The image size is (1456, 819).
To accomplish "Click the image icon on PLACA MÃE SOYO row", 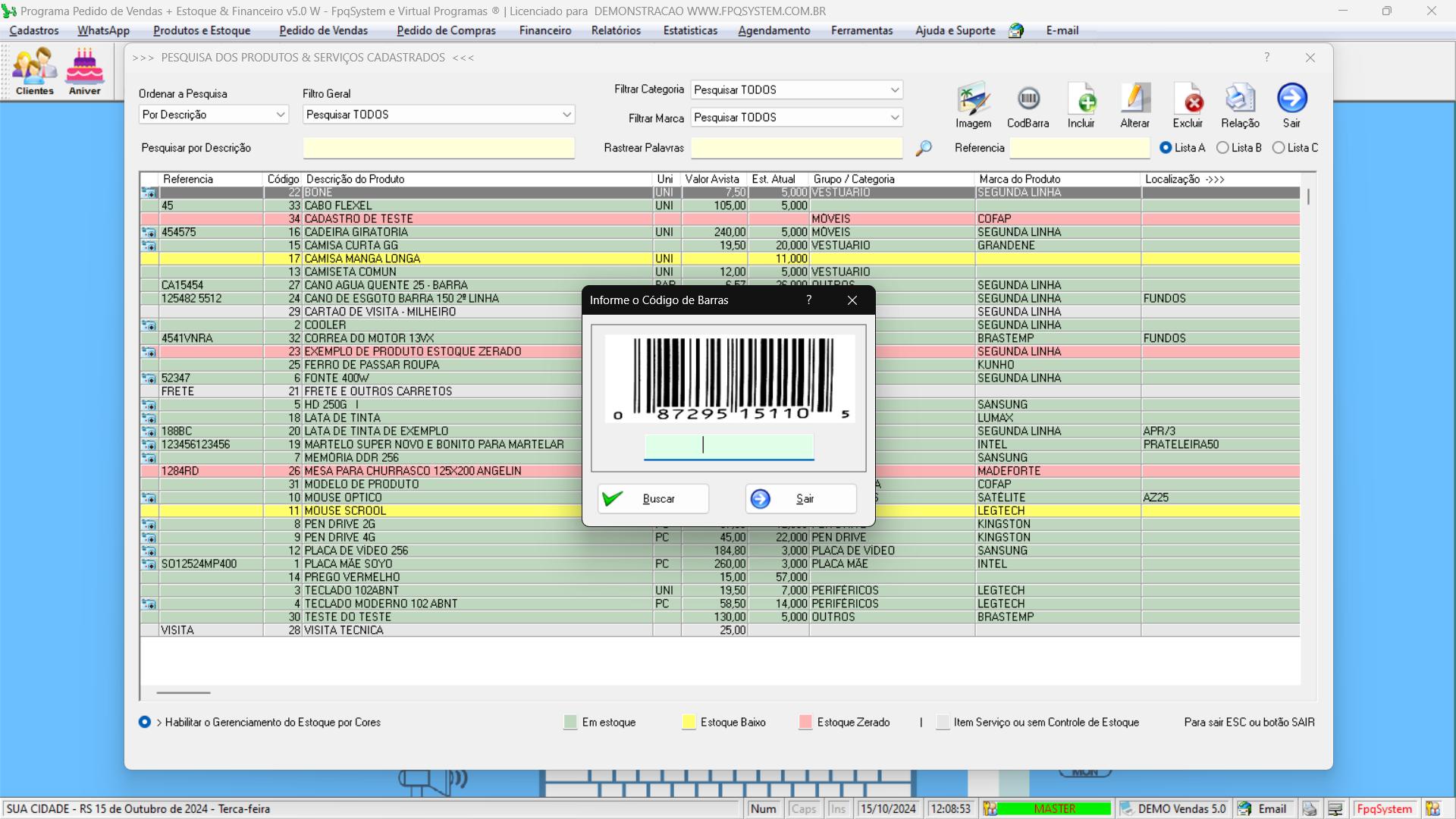I will pyautogui.click(x=149, y=564).
